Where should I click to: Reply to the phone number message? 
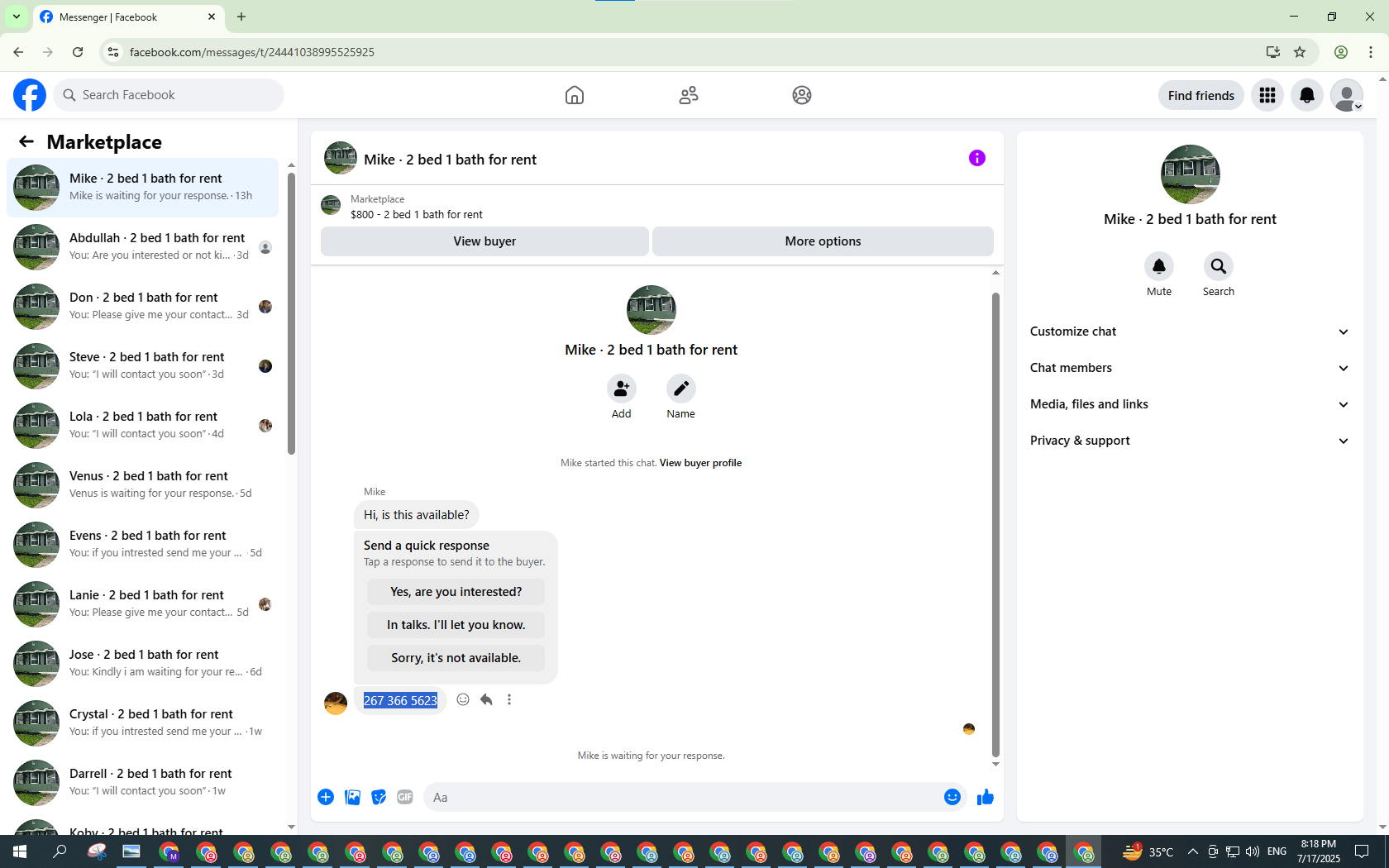[x=486, y=699]
